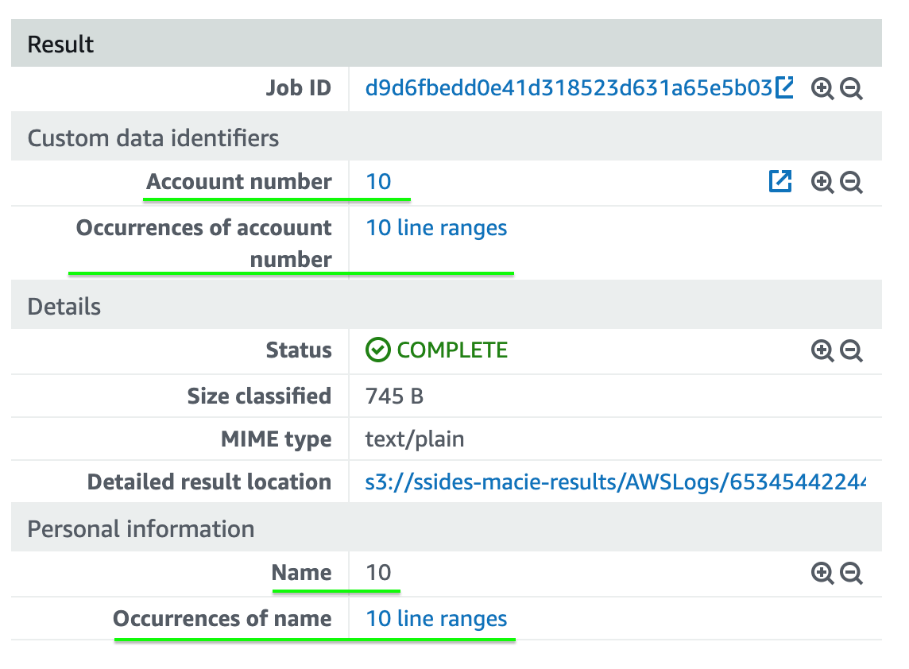The width and height of the screenshot is (909, 669).
Task: Select the Accouunt number value 10
Action: 378,181
